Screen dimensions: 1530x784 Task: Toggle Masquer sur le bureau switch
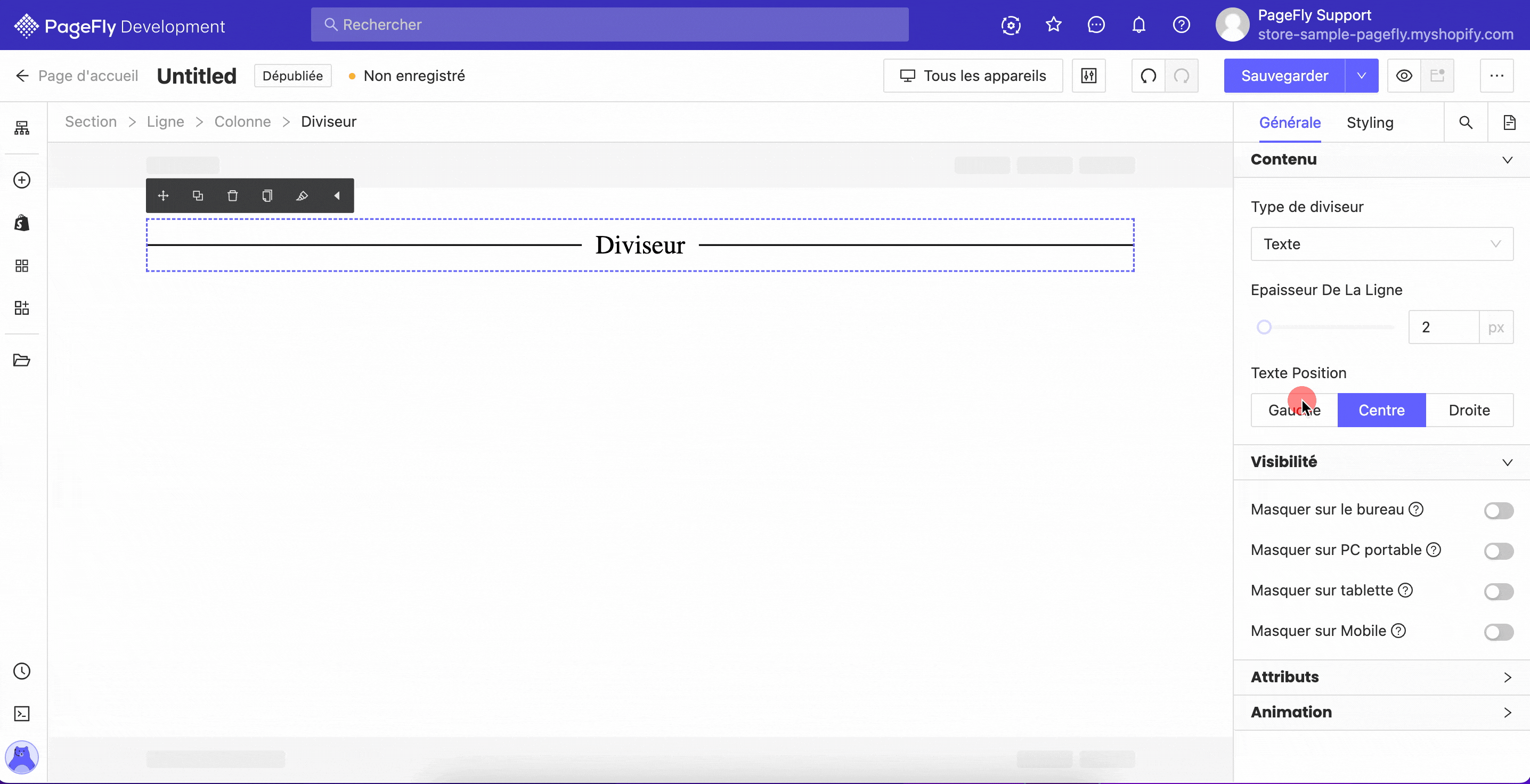tap(1499, 510)
